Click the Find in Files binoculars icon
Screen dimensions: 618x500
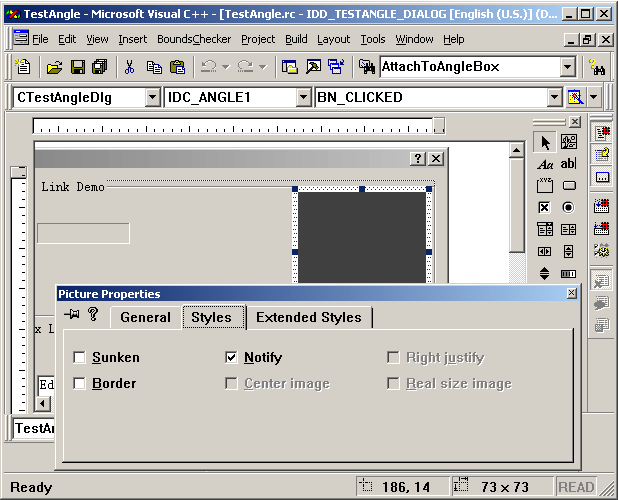point(367,67)
